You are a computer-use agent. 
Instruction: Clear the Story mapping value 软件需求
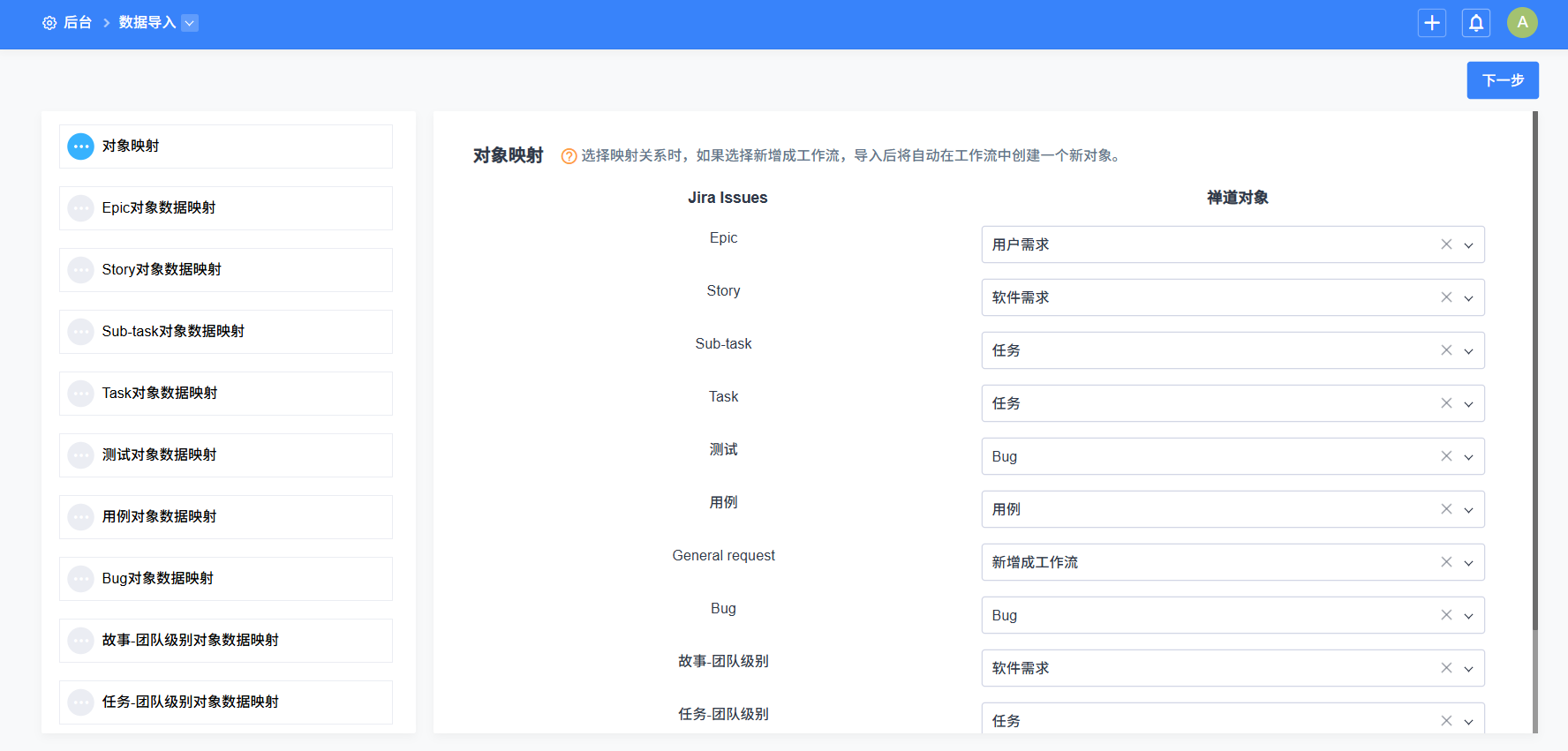click(1446, 297)
